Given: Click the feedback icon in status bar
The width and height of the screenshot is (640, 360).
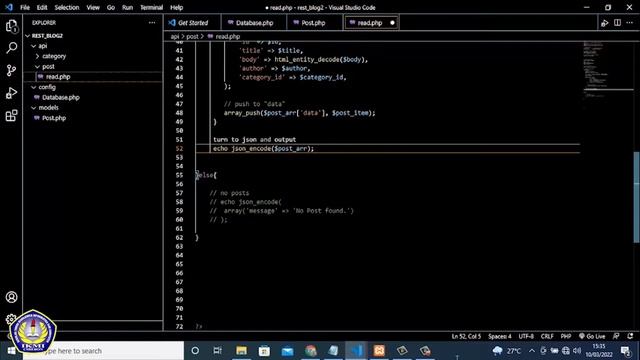Looking at the screenshot, I should 616,336.
